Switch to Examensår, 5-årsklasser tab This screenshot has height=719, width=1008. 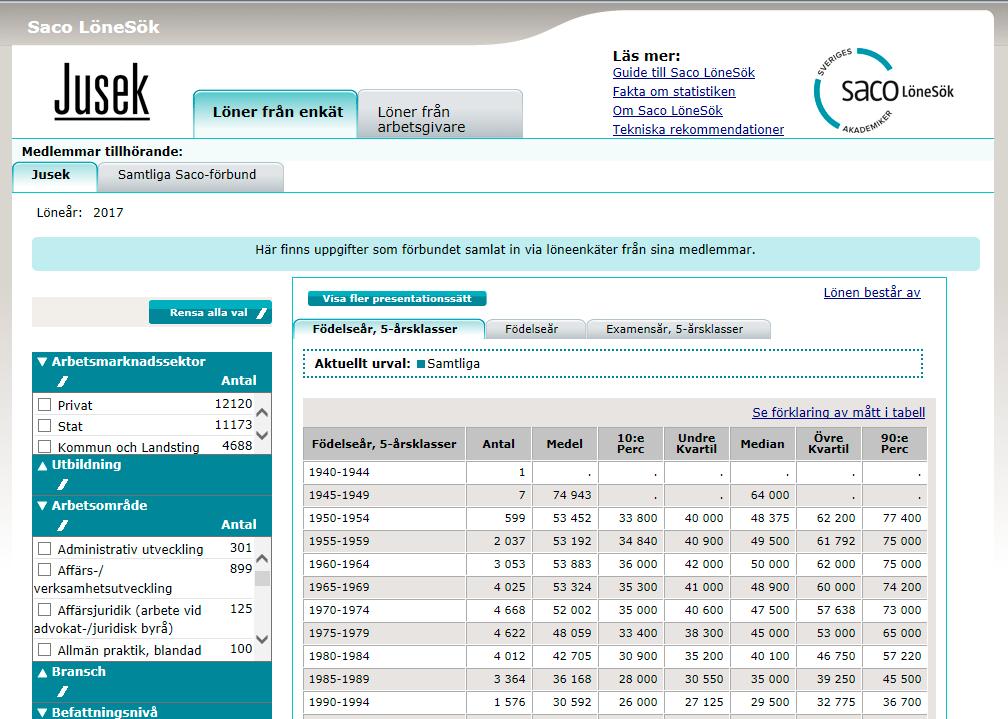pos(678,329)
